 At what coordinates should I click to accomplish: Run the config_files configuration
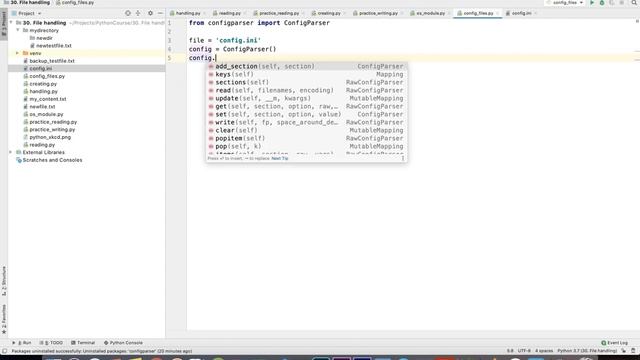(x=592, y=2)
